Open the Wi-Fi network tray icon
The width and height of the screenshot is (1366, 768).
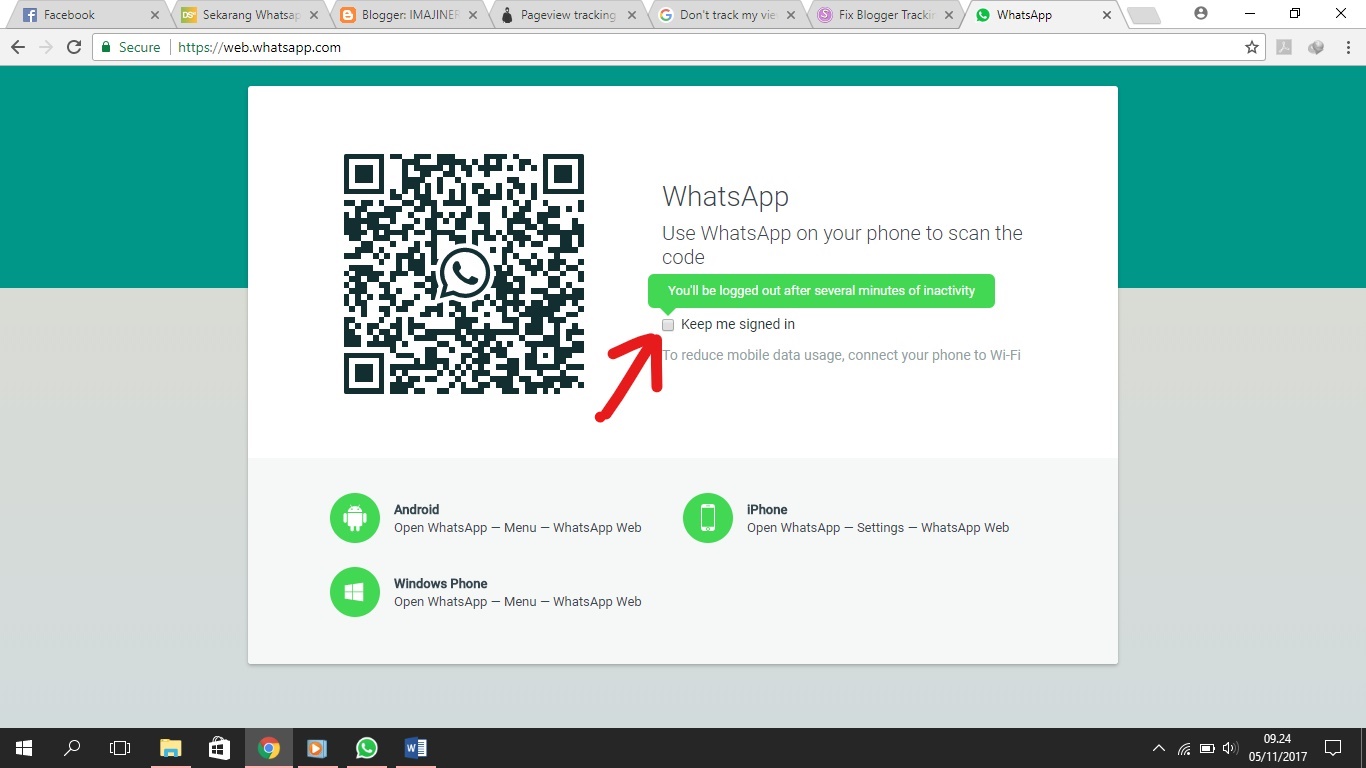(1184, 748)
